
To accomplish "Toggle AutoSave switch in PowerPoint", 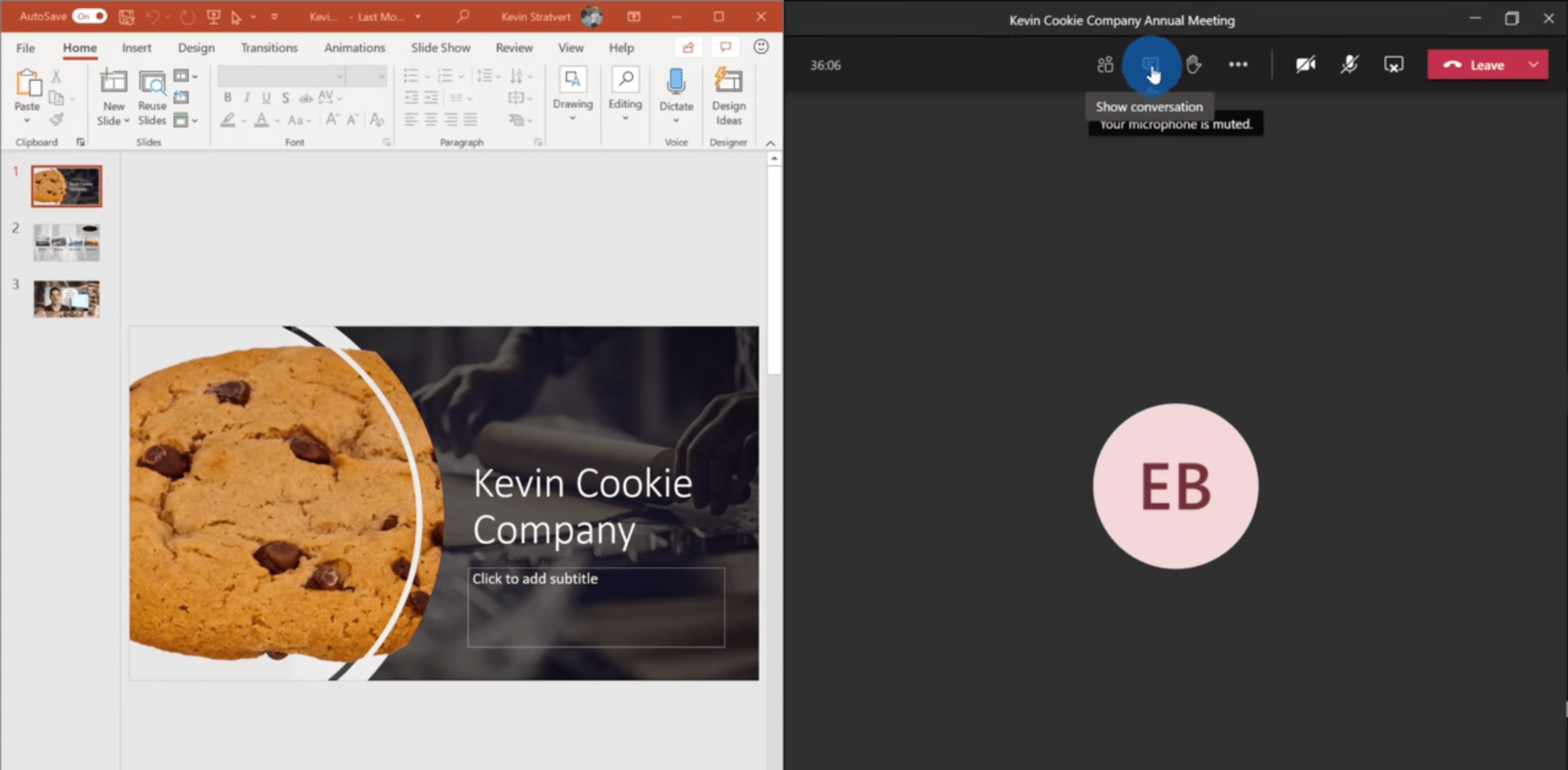I will click(x=89, y=16).
